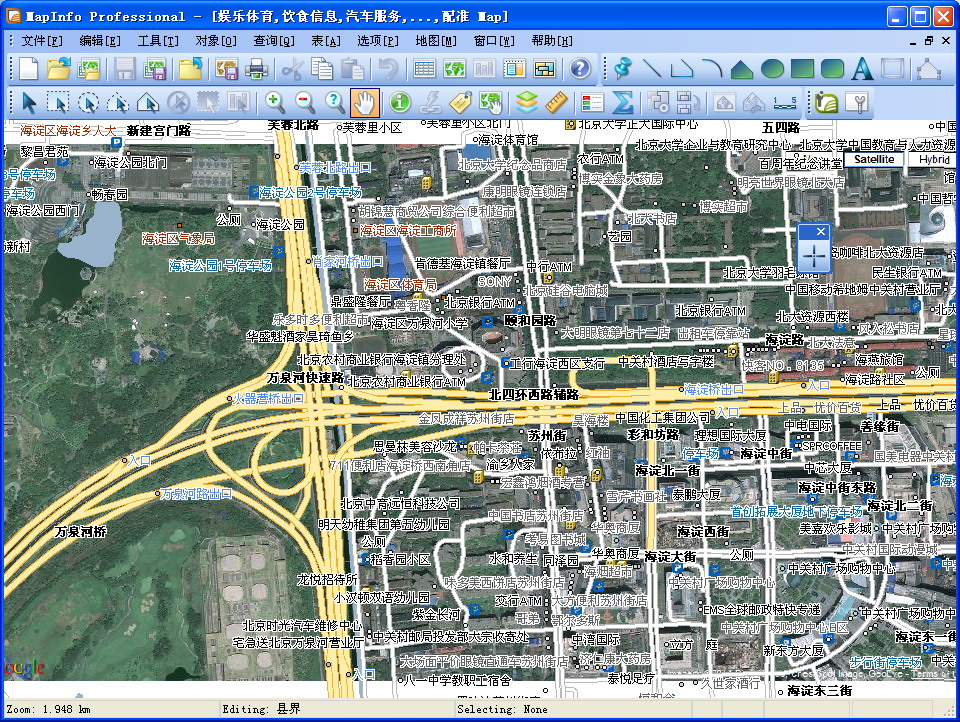Click the Statistics sigma icon
Image resolution: width=960 pixels, height=722 pixels.
(622, 102)
